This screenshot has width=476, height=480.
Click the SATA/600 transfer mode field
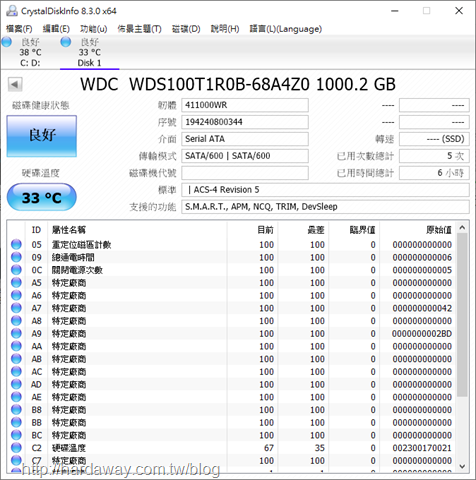(245, 156)
